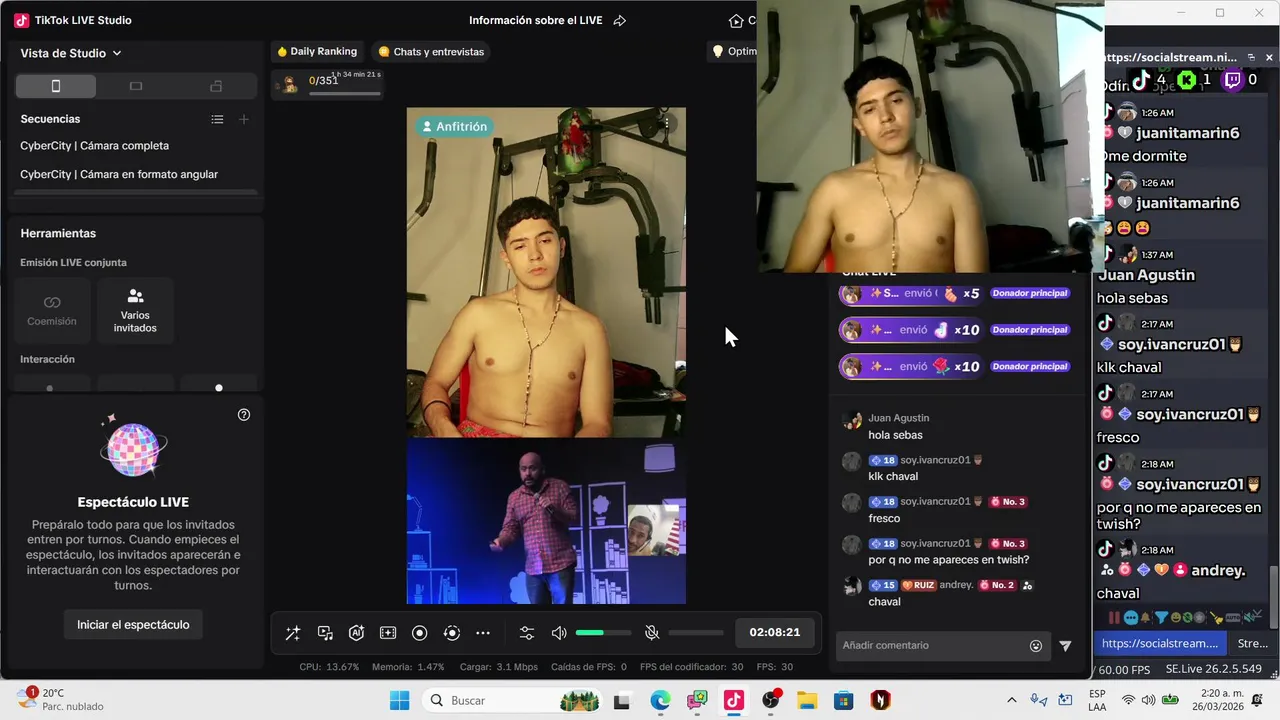The height and width of the screenshot is (720, 1280).
Task: Open the Espectáculo LIVE help question icon
Action: (244, 415)
